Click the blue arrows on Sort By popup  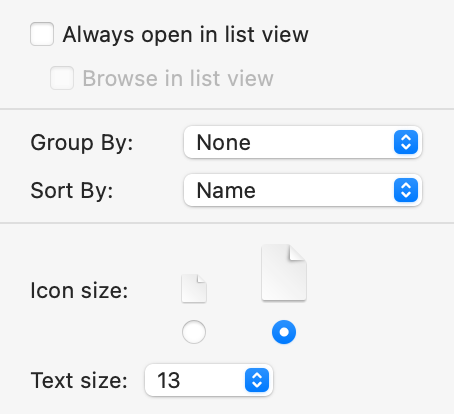pyautogui.click(x=406, y=190)
